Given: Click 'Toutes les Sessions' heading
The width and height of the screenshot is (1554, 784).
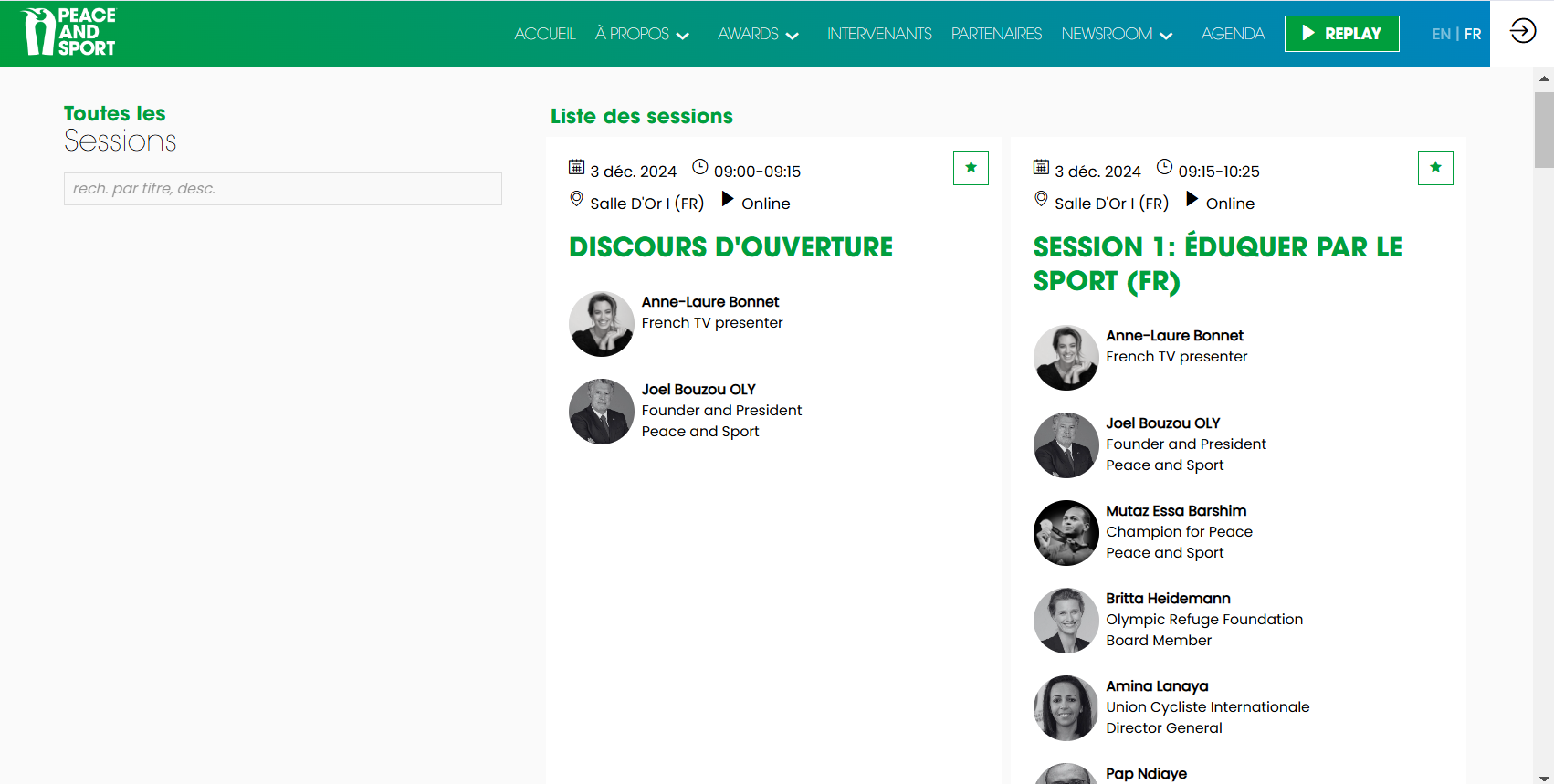Looking at the screenshot, I should [x=120, y=129].
